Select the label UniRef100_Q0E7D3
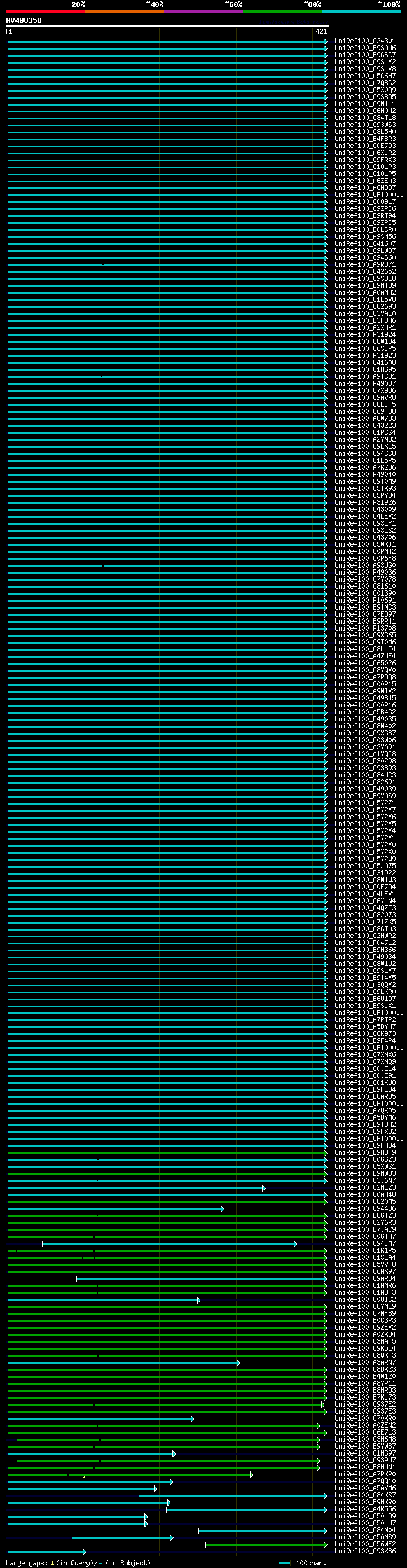Image resolution: width=407 pixels, height=1568 pixels. click(x=365, y=146)
